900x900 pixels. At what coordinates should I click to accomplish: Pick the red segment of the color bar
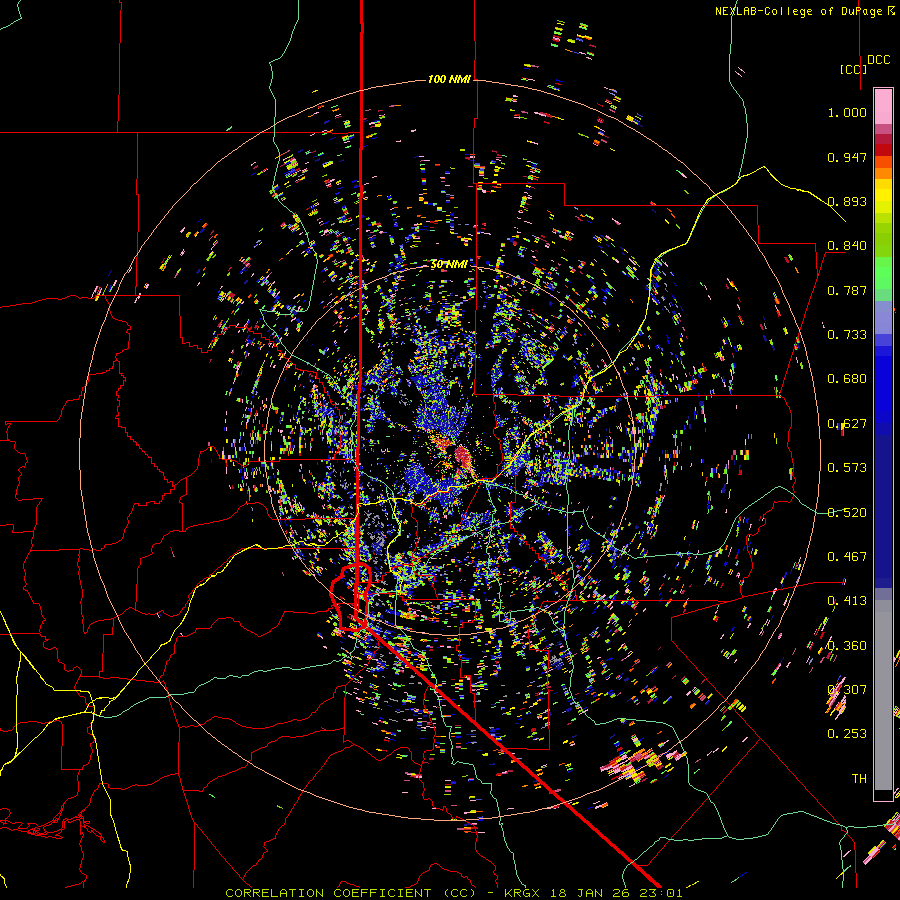pyautogui.click(x=883, y=150)
